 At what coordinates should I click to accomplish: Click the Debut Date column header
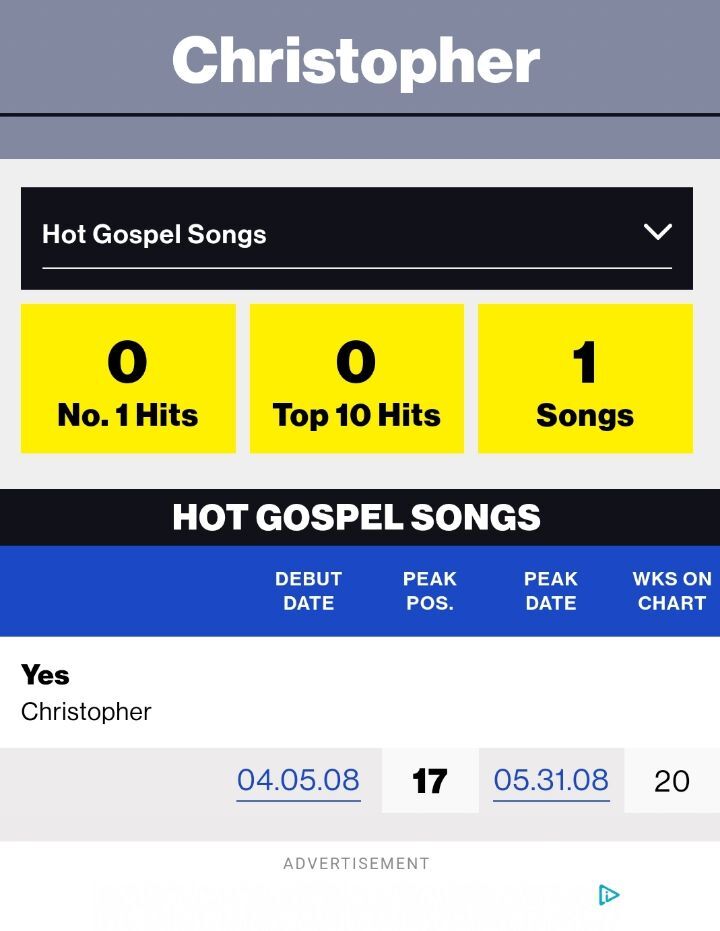point(308,591)
